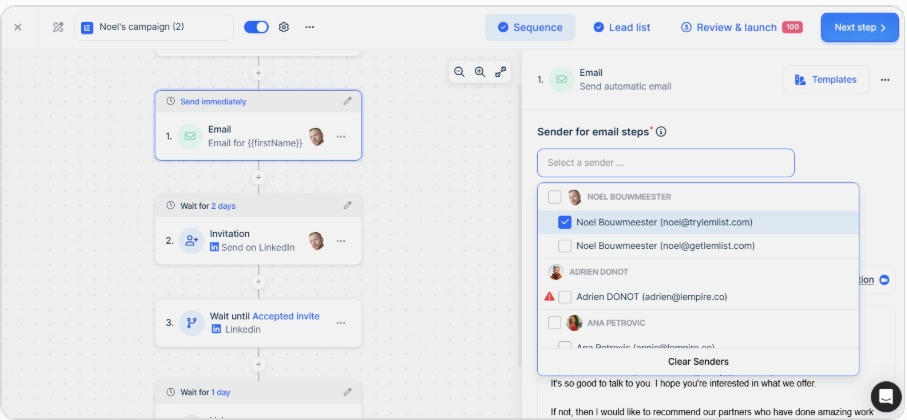Edit the Wait for 2 days delay pencil
Viewport: 907px width, 420px height.
click(347, 205)
